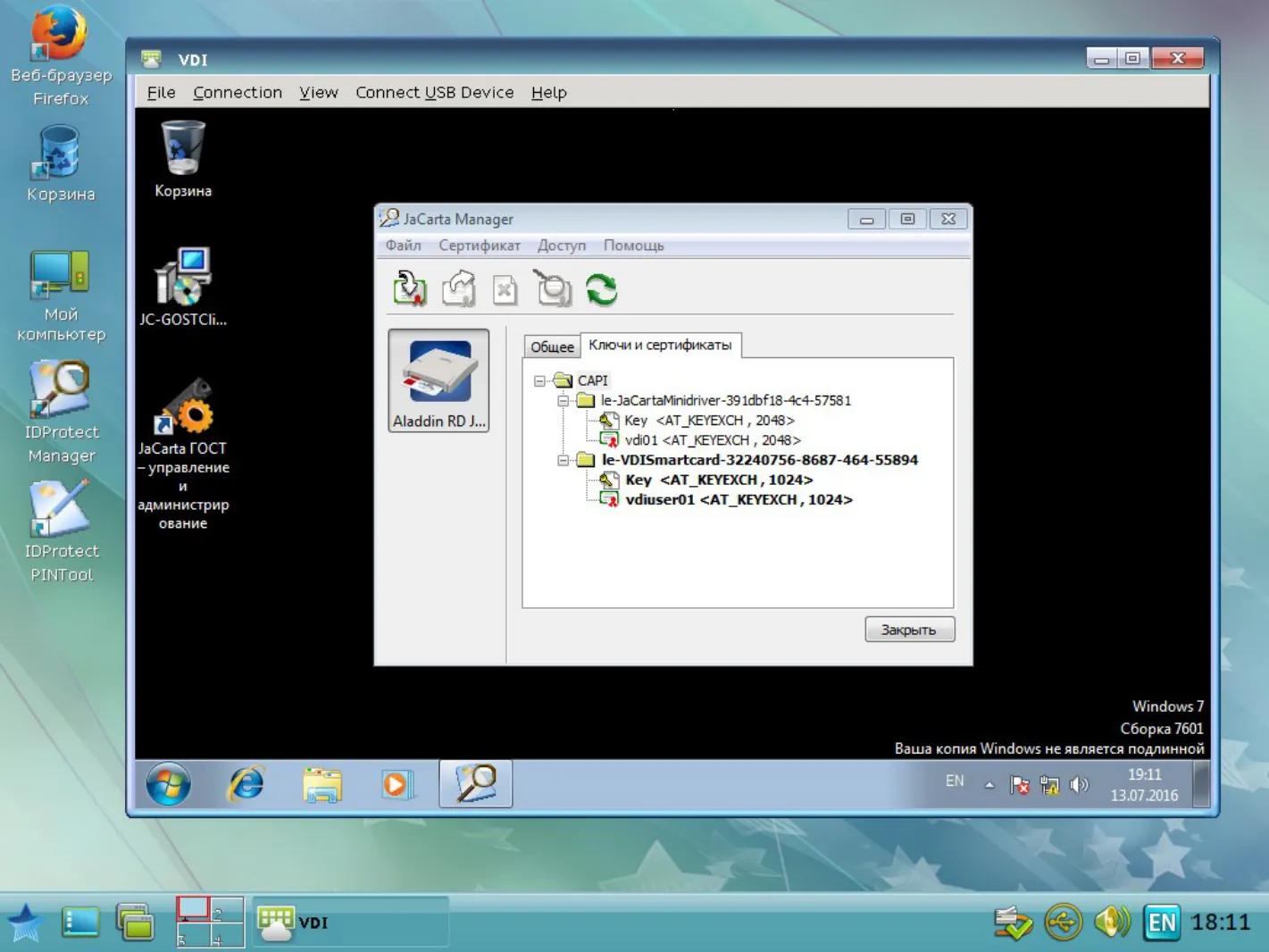Open the Сертификат menu
This screenshot has height=952, width=1269.
click(480, 246)
